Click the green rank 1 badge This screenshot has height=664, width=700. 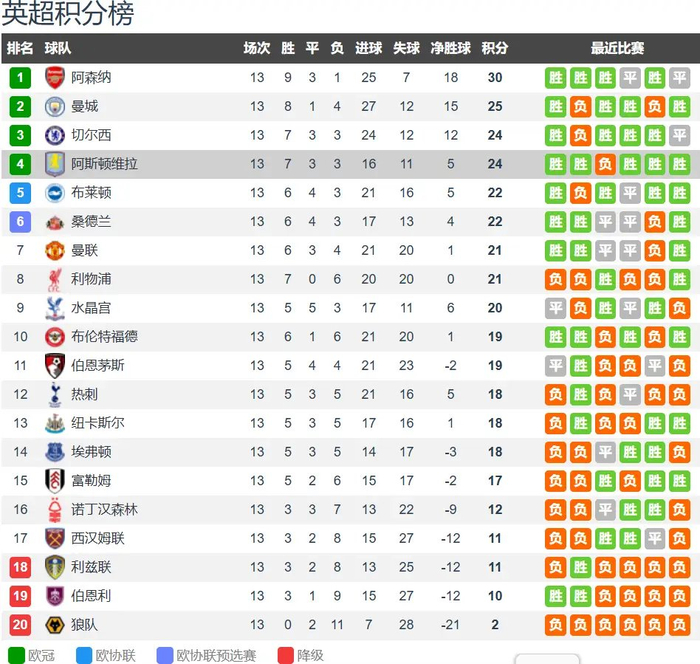tap(20, 78)
